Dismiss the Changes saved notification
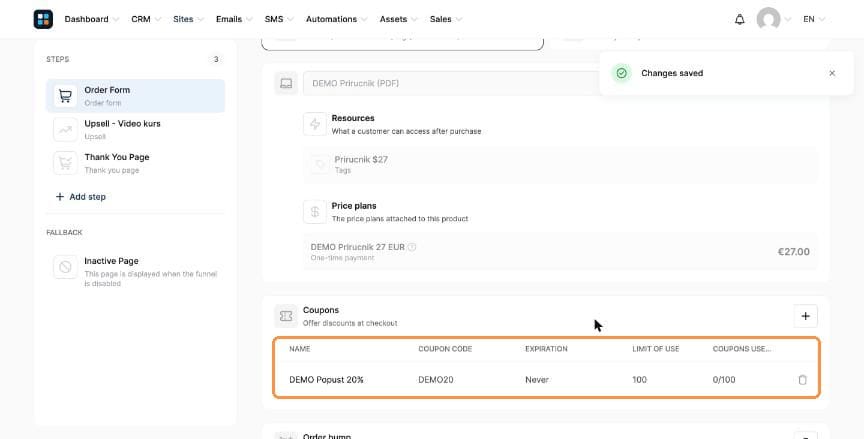This screenshot has width=864, height=439. (832, 73)
